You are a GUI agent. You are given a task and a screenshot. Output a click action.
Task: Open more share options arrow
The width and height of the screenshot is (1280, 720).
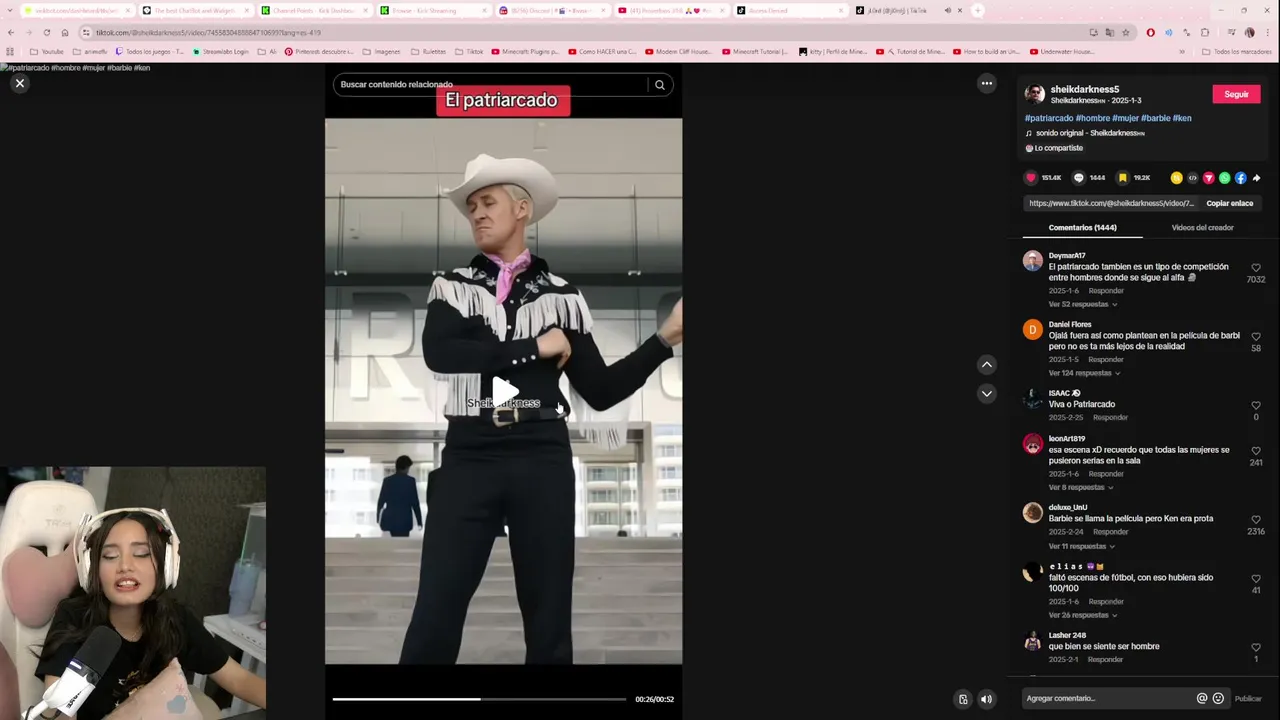pos(1256,178)
